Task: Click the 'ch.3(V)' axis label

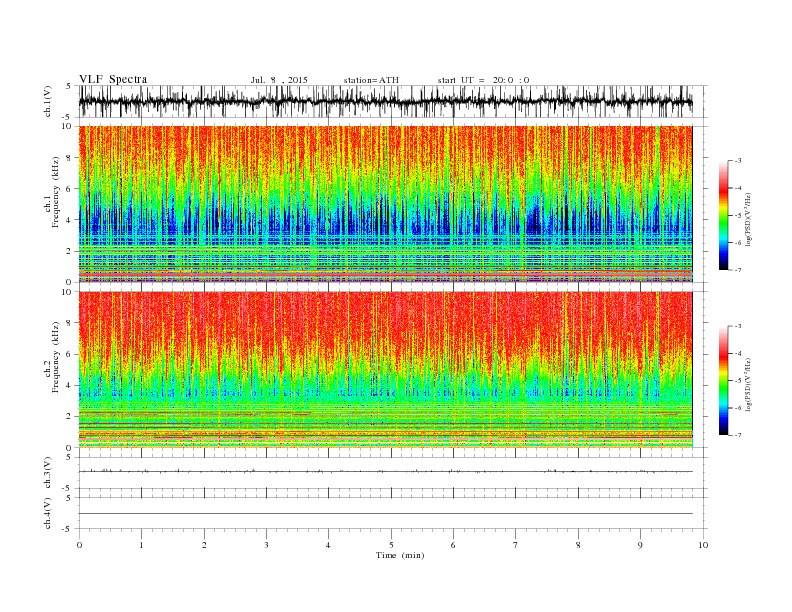Action: pyautogui.click(x=48, y=473)
